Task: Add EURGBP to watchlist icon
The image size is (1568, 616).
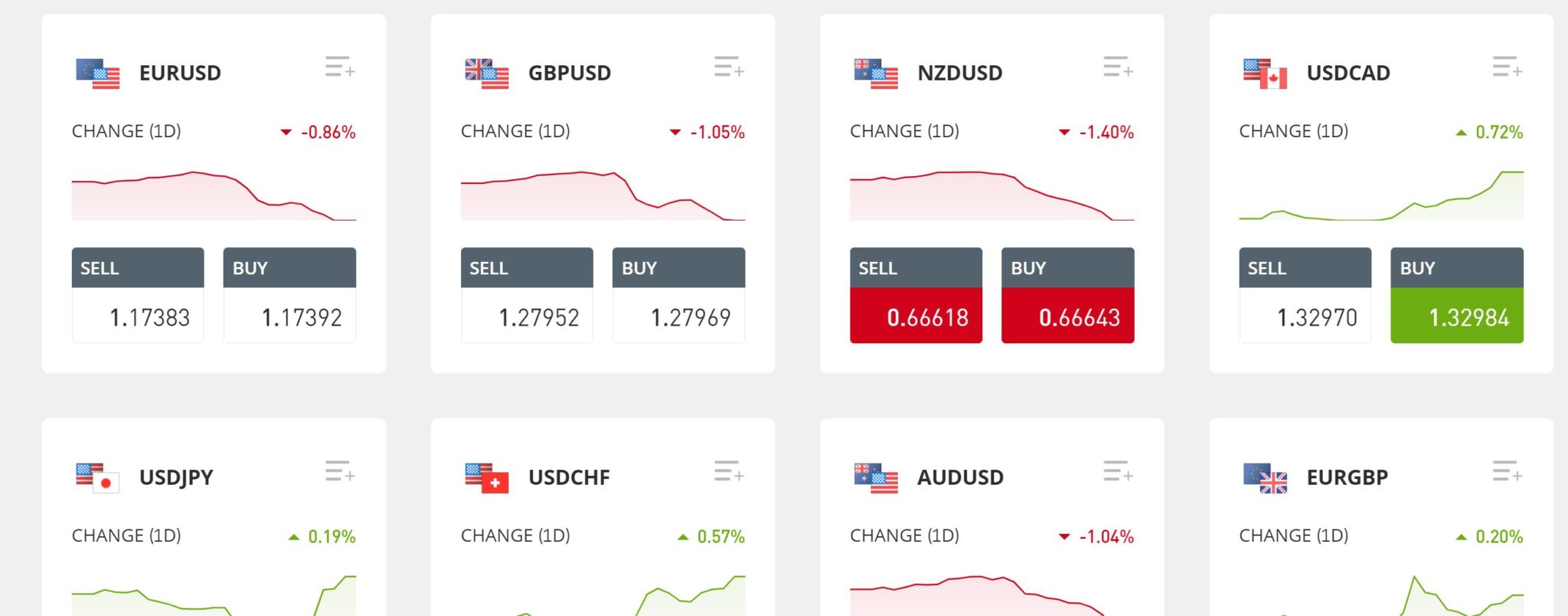Action: coord(1507,471)
